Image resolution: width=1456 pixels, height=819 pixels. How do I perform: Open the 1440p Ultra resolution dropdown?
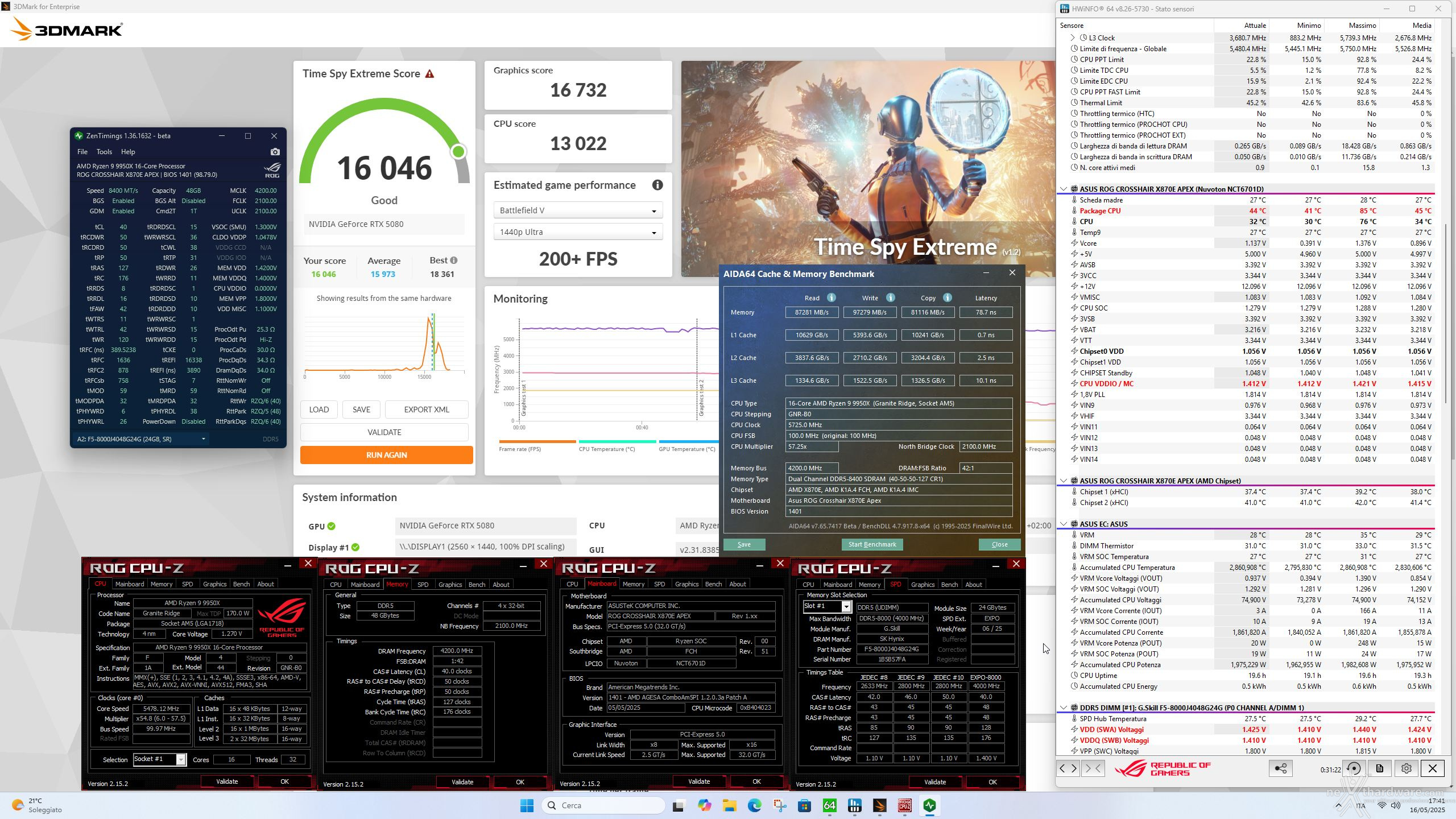tap(578, 232)
